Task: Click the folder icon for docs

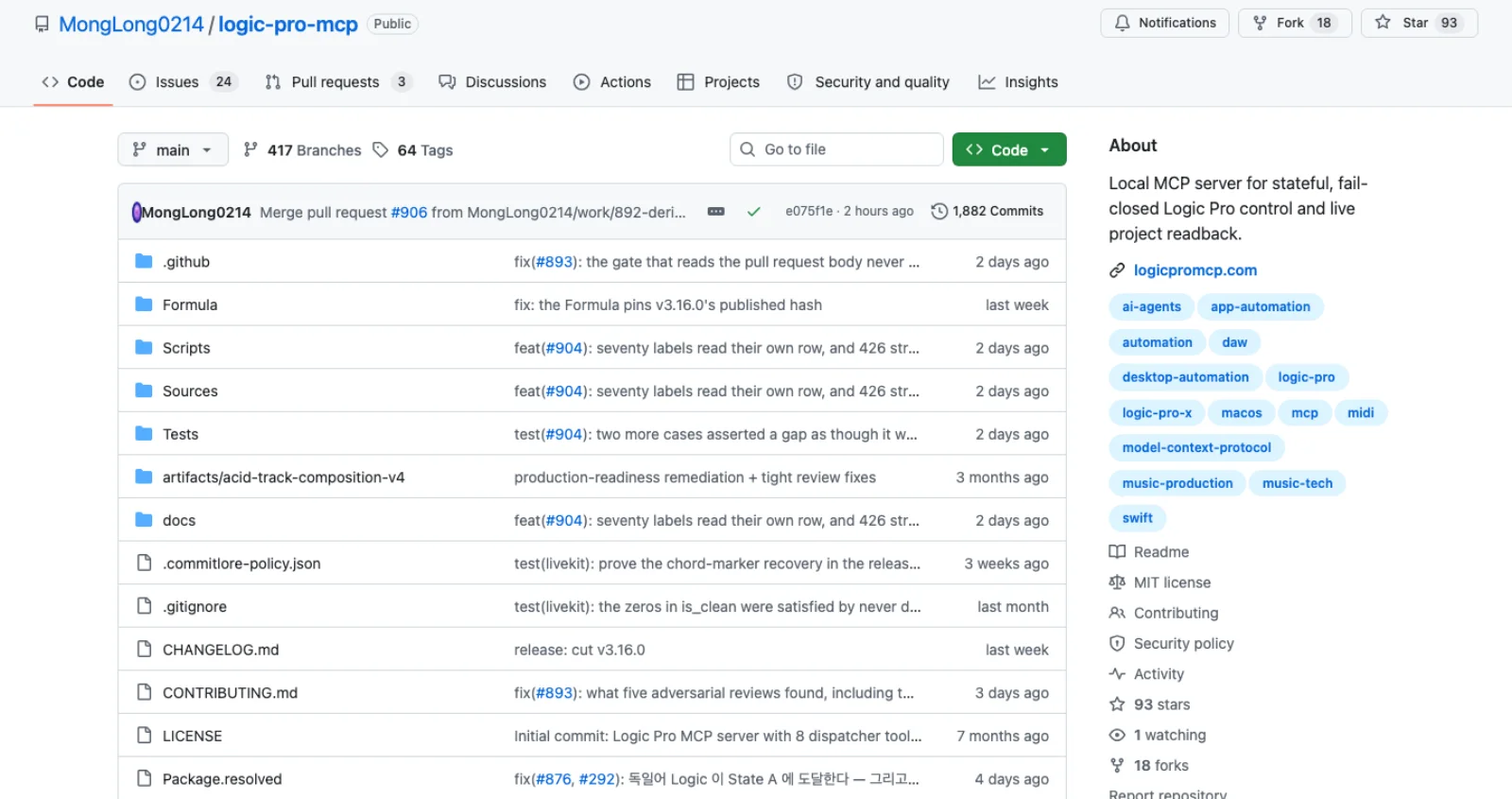Action: (x=144, y=520)
